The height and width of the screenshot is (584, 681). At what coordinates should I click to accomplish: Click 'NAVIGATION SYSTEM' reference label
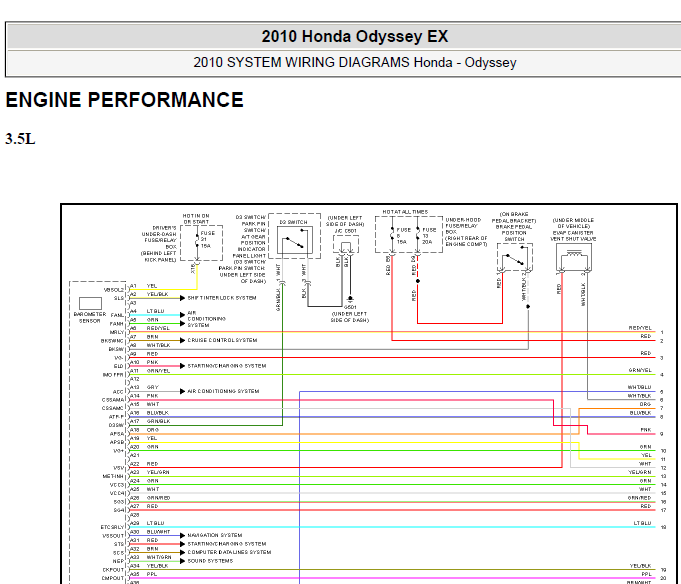click(x=215, y=535)
